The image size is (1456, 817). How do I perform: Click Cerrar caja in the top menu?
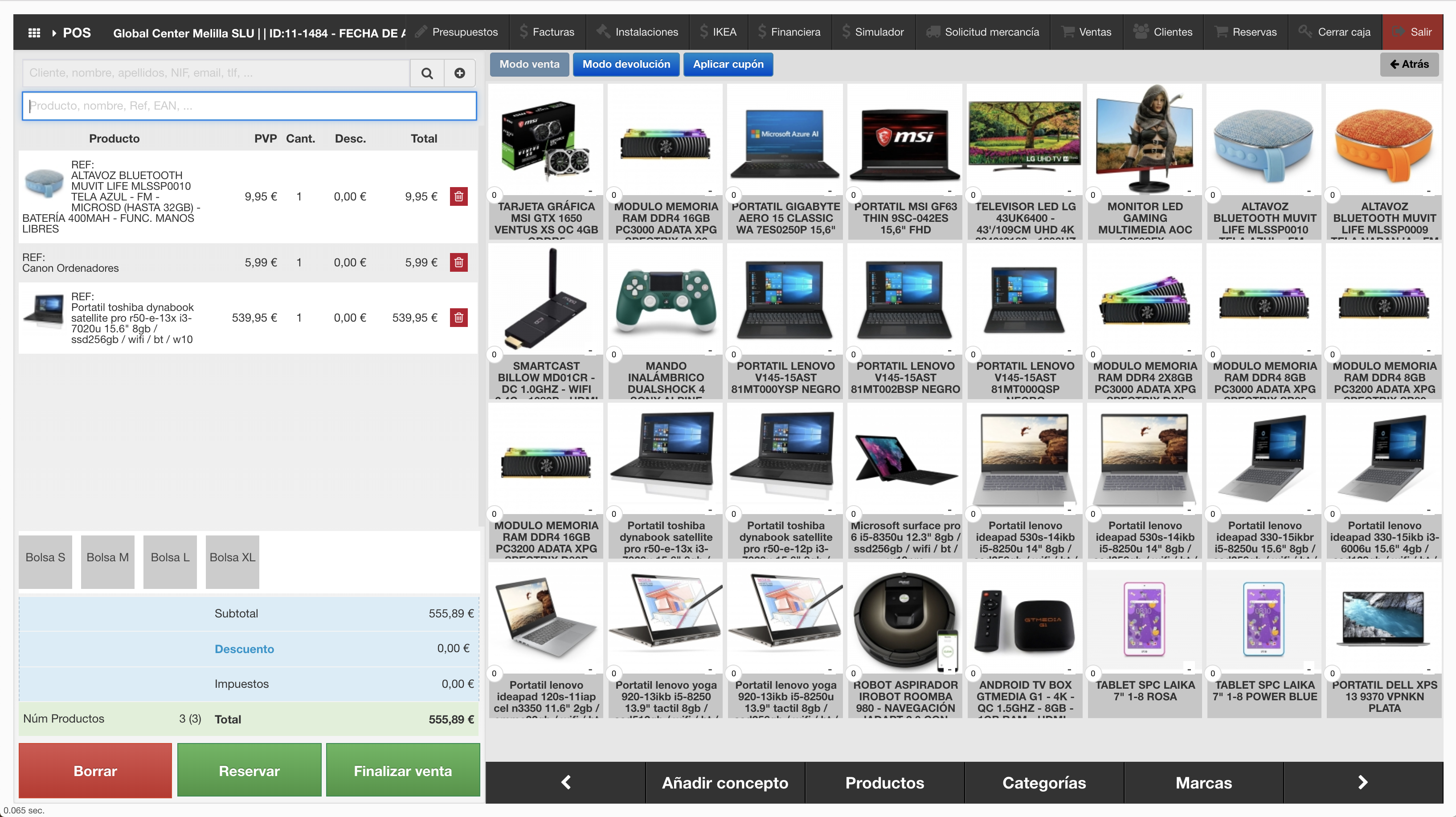pos(1335,32)
